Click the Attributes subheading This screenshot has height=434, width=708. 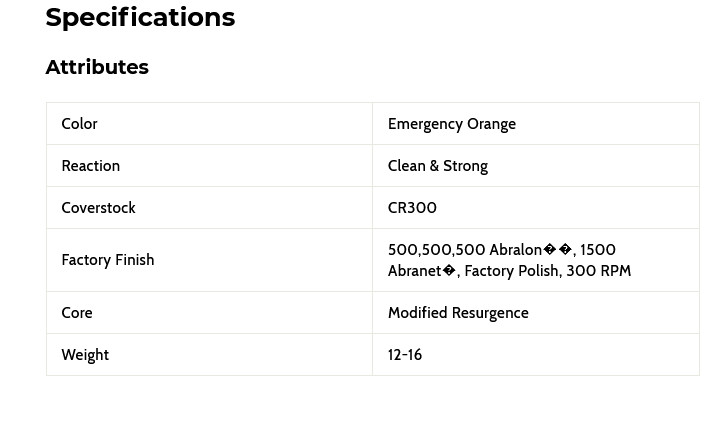(x=97, y=67)
